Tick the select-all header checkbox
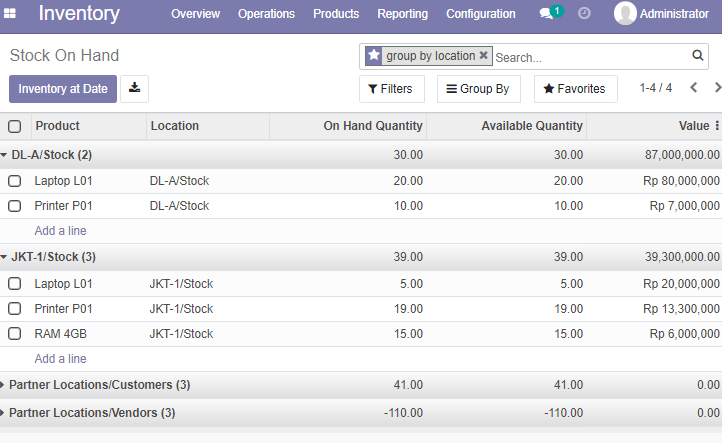722x443 pixels. point(15,126)
